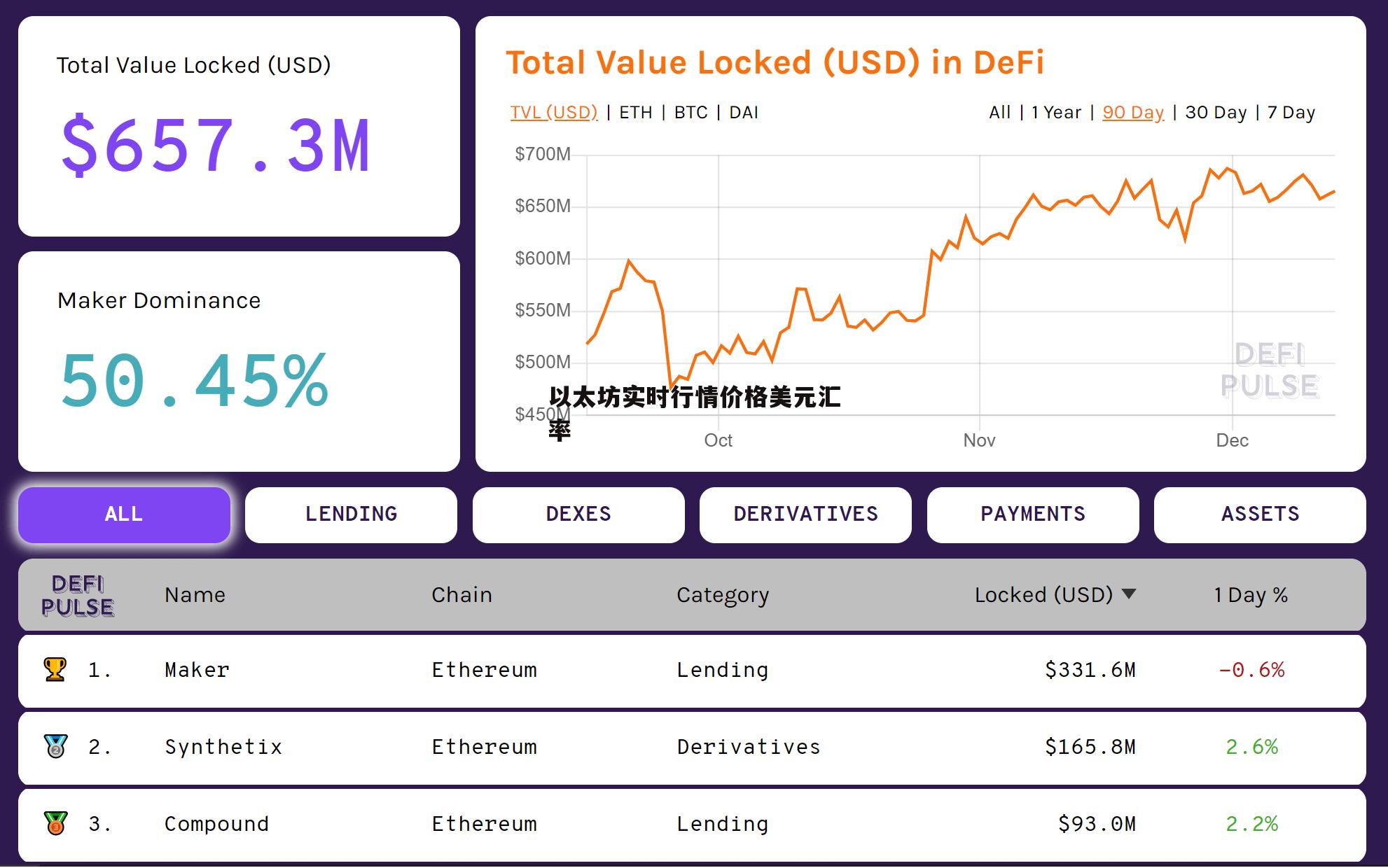
Task: Click the Derivatives category in Synthetix row
Action: [x=749, y=747]
